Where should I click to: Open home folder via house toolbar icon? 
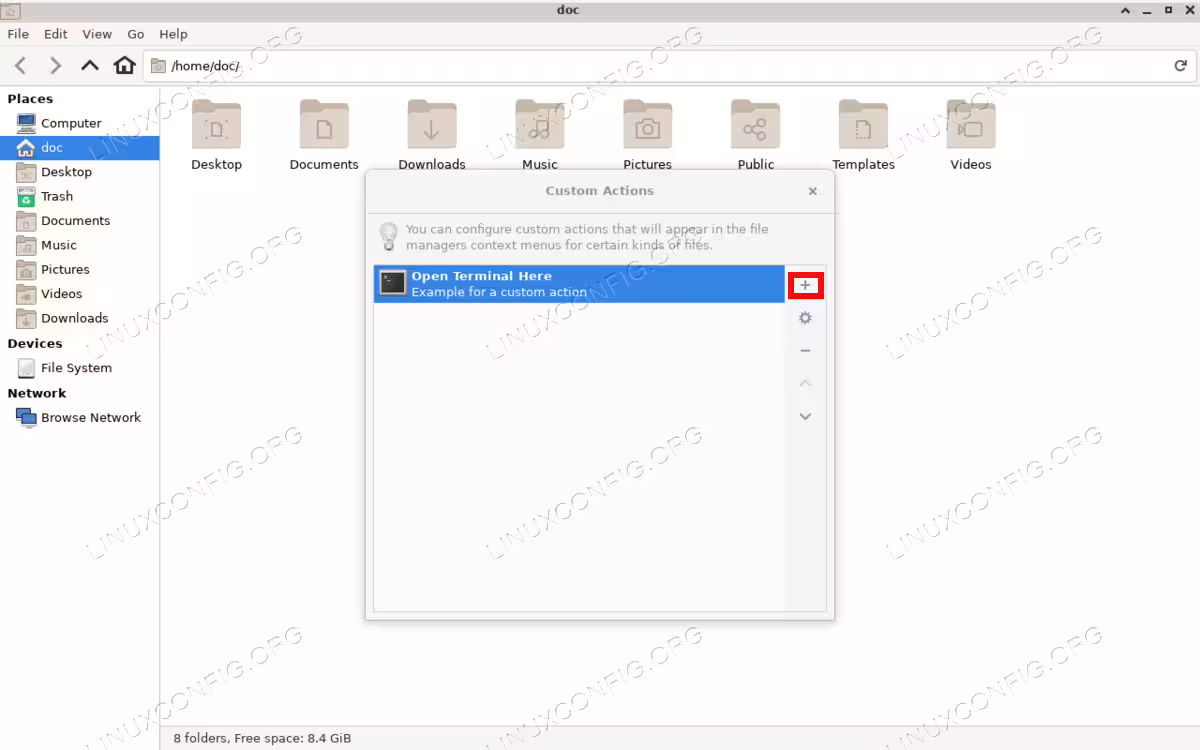[x=124, y=66]
